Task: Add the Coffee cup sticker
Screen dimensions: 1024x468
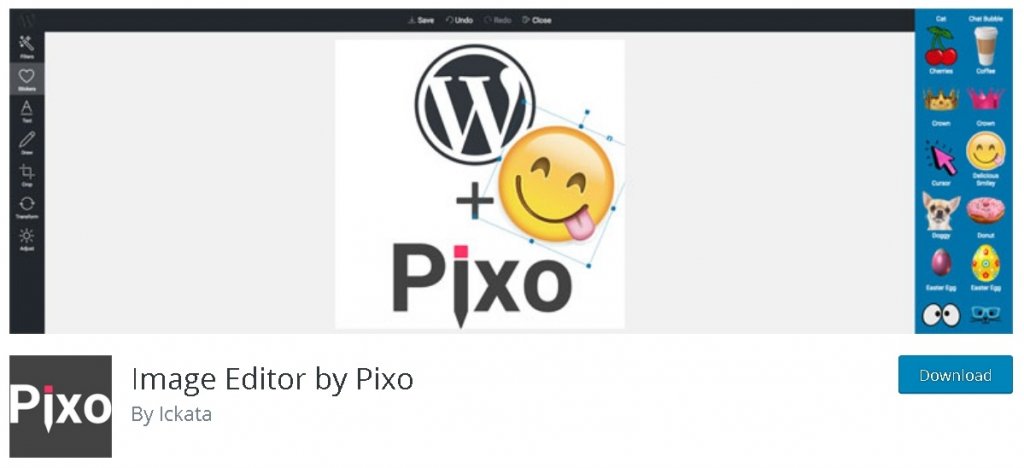Action: [985, 50]
